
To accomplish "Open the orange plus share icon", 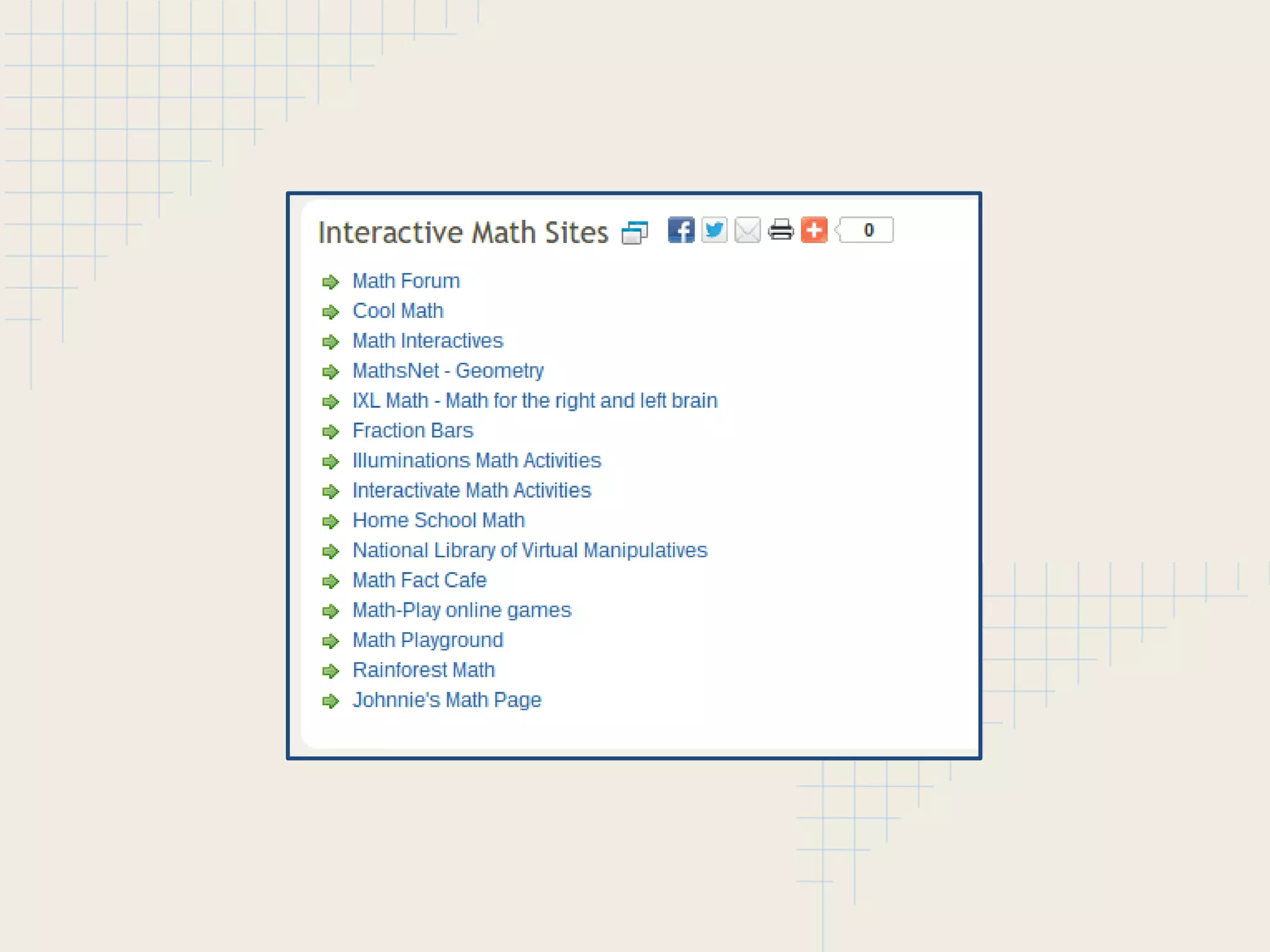I will (x=814, y=230).
